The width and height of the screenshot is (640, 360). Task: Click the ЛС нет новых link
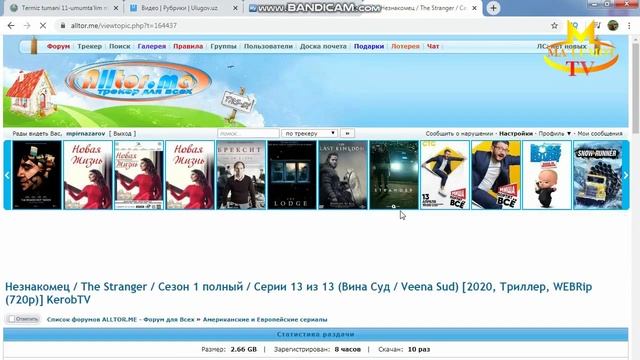pos(562,46)
